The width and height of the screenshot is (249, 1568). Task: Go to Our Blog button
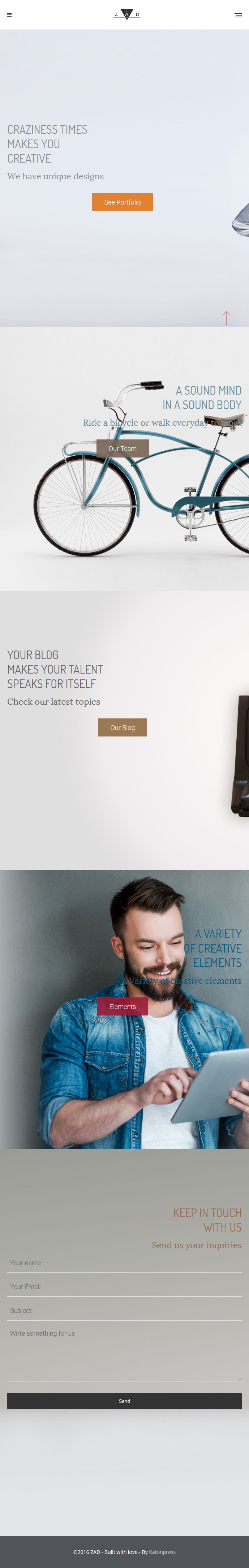tap(123, 727)
